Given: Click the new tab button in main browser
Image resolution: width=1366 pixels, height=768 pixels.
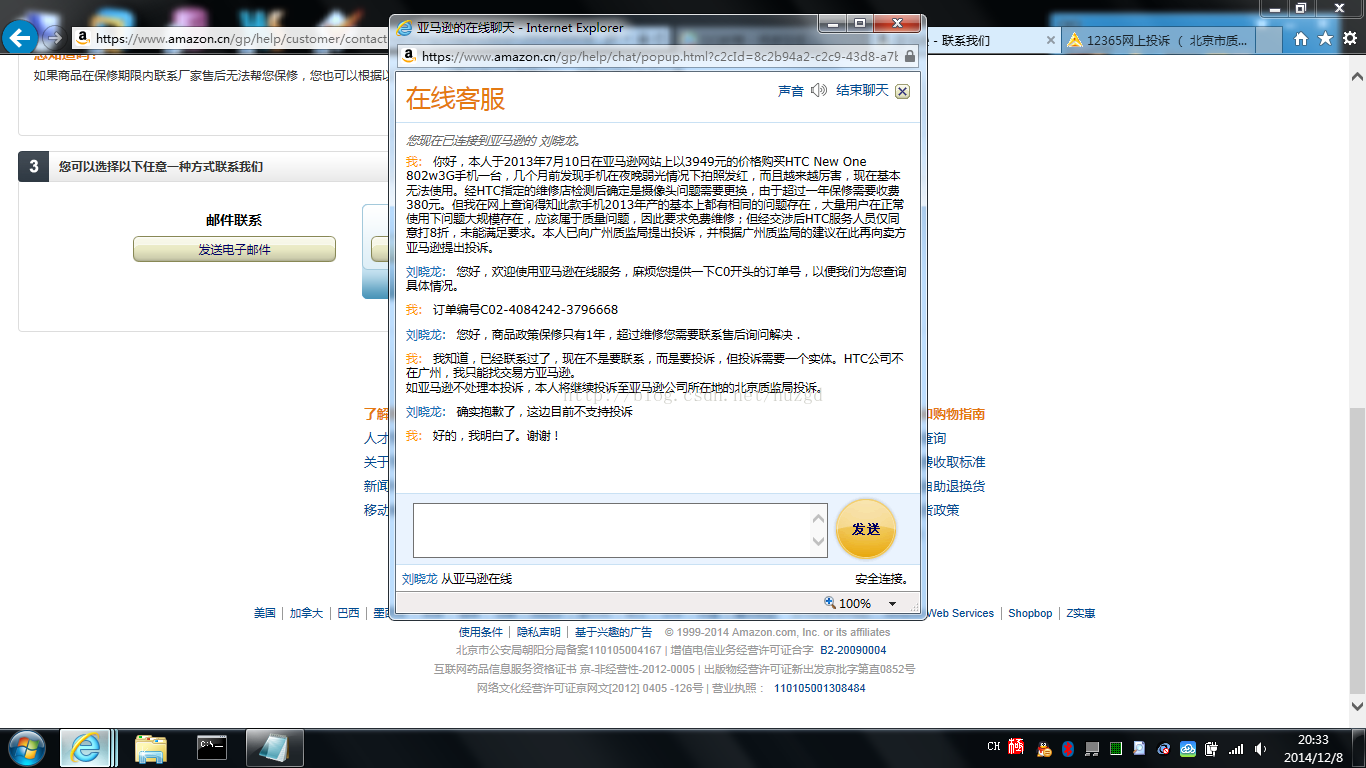Looking at the screenshot, I should click(1270, 40).
